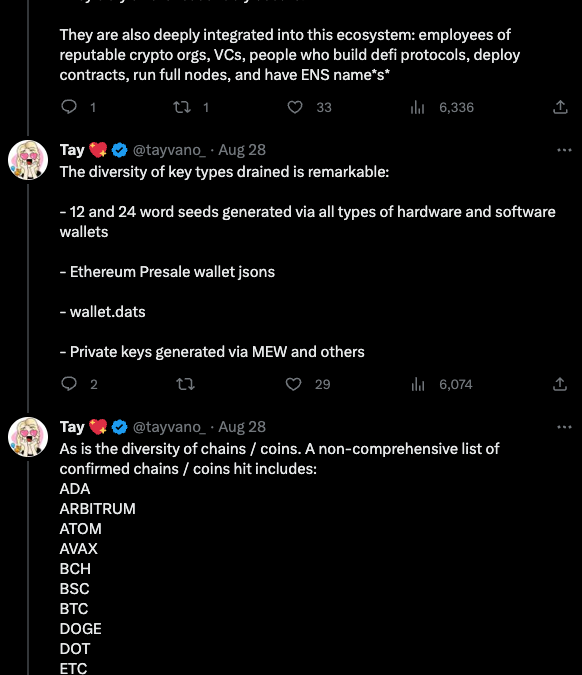Like the tweet with 33 likes
582x675 pixels.
click(x=295, y=107)
